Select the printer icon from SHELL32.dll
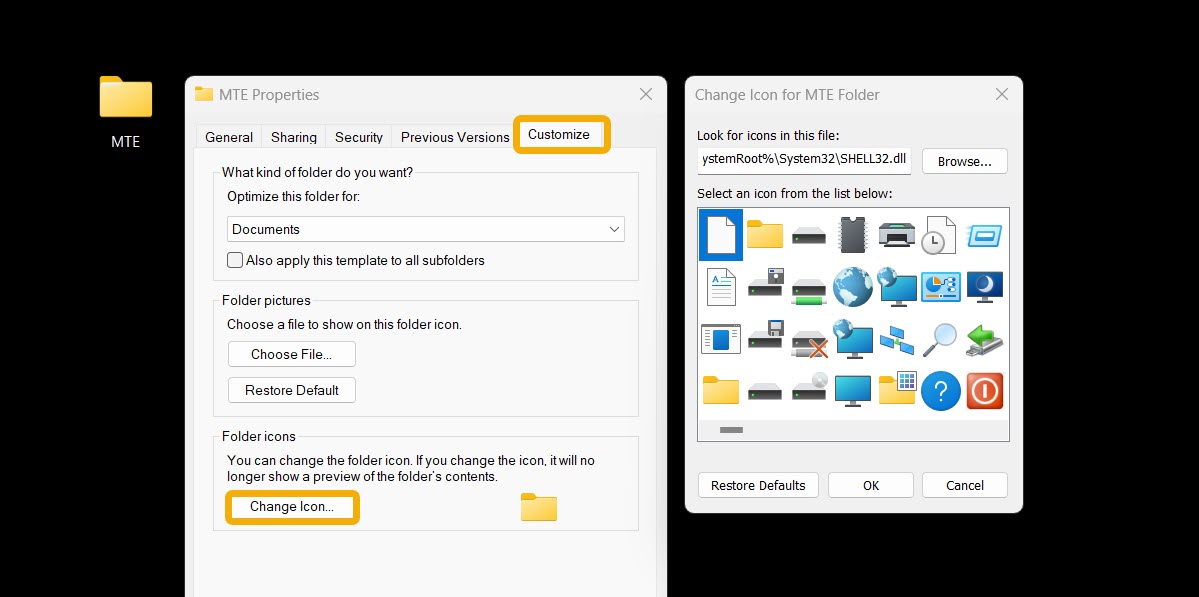This screenshot has height=597, width=1199. (x=896, y=234)
